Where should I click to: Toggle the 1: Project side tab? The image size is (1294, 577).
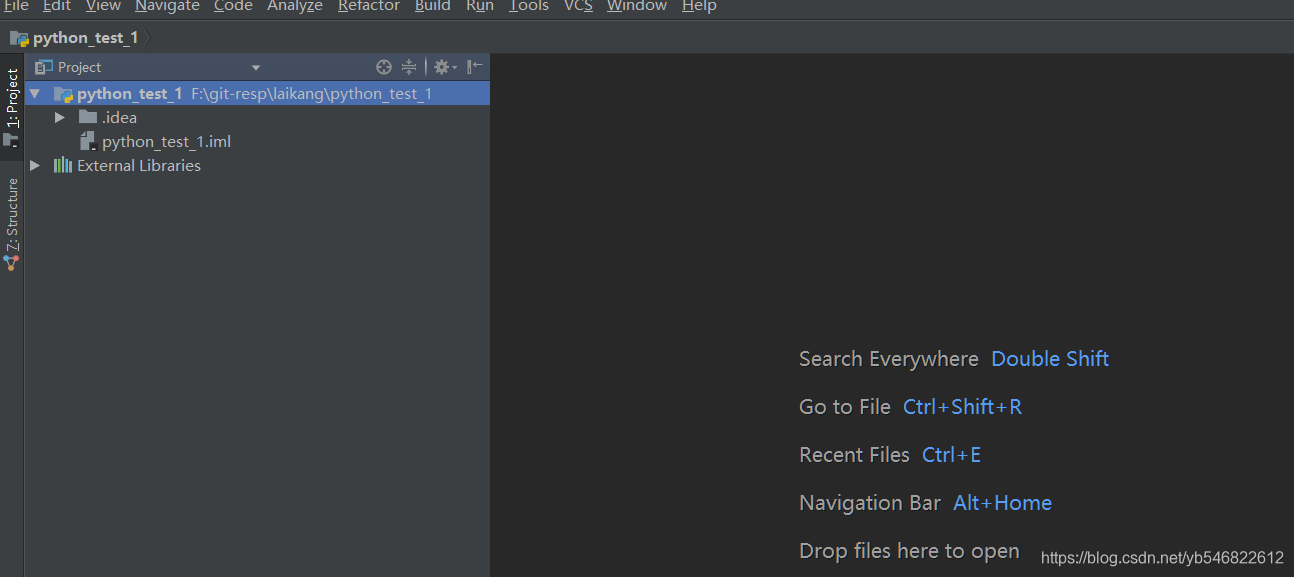(x=12, y=106)
